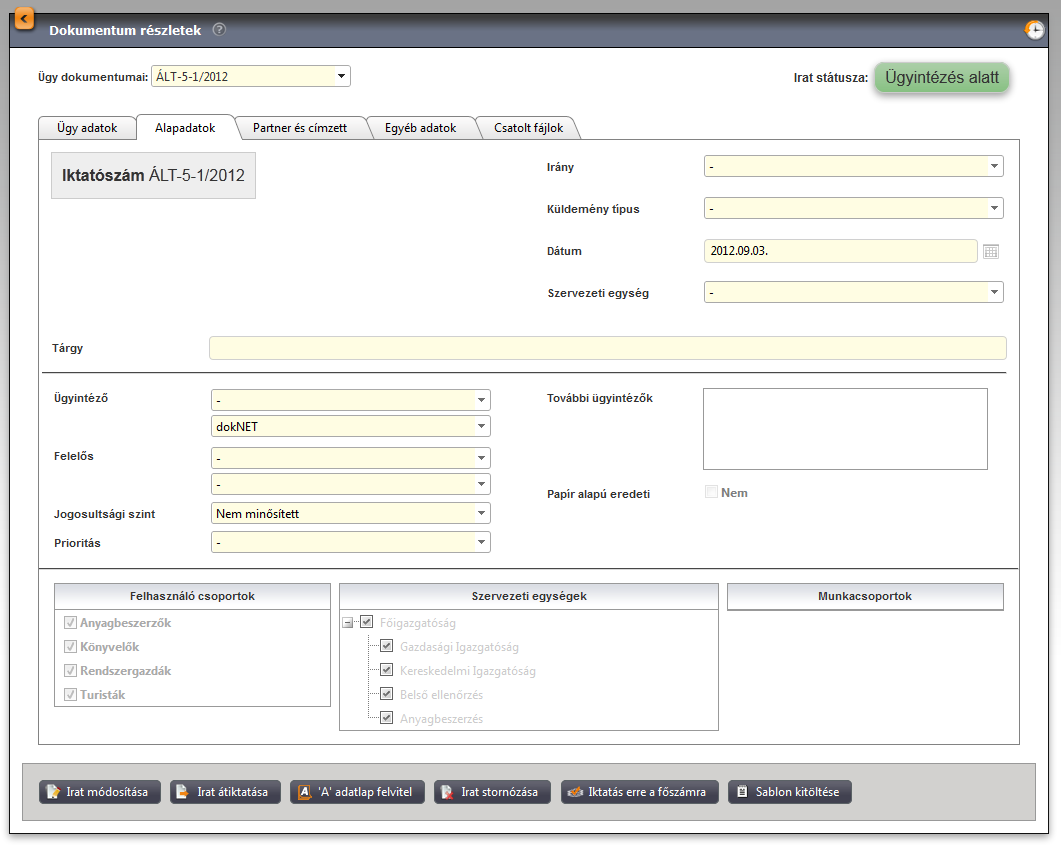Click the 'A' adatlap felvitel icon
The image size is (1061, 847).
pos(304,792)
